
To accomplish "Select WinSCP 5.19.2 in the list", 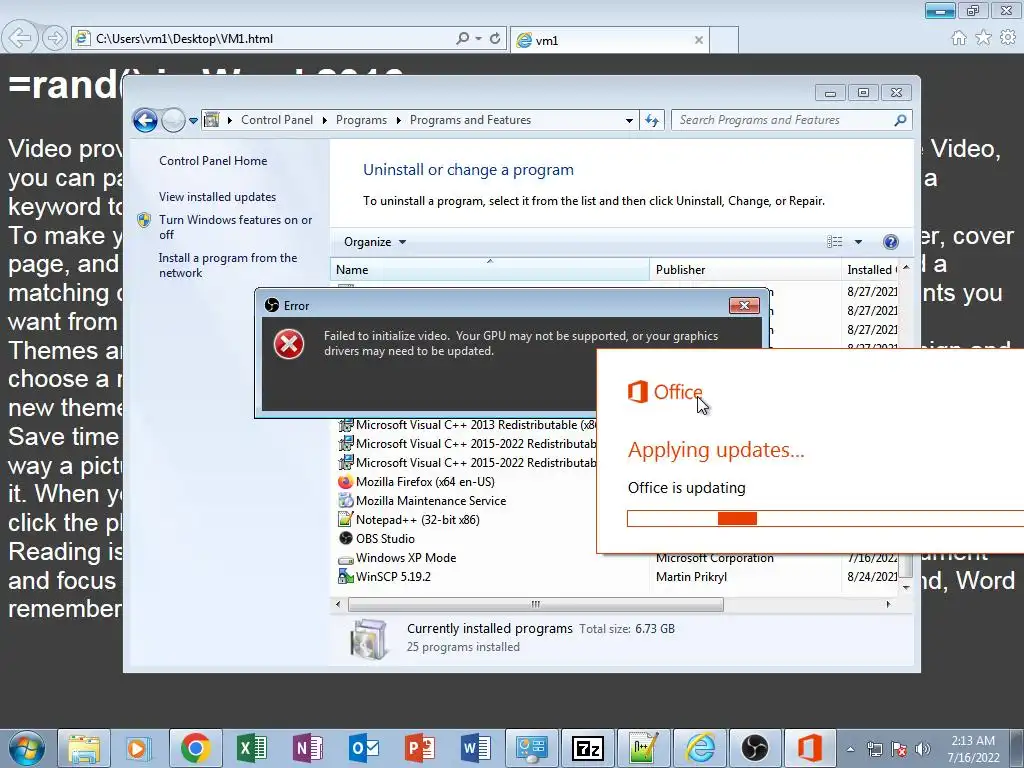I will coord(393,577).
